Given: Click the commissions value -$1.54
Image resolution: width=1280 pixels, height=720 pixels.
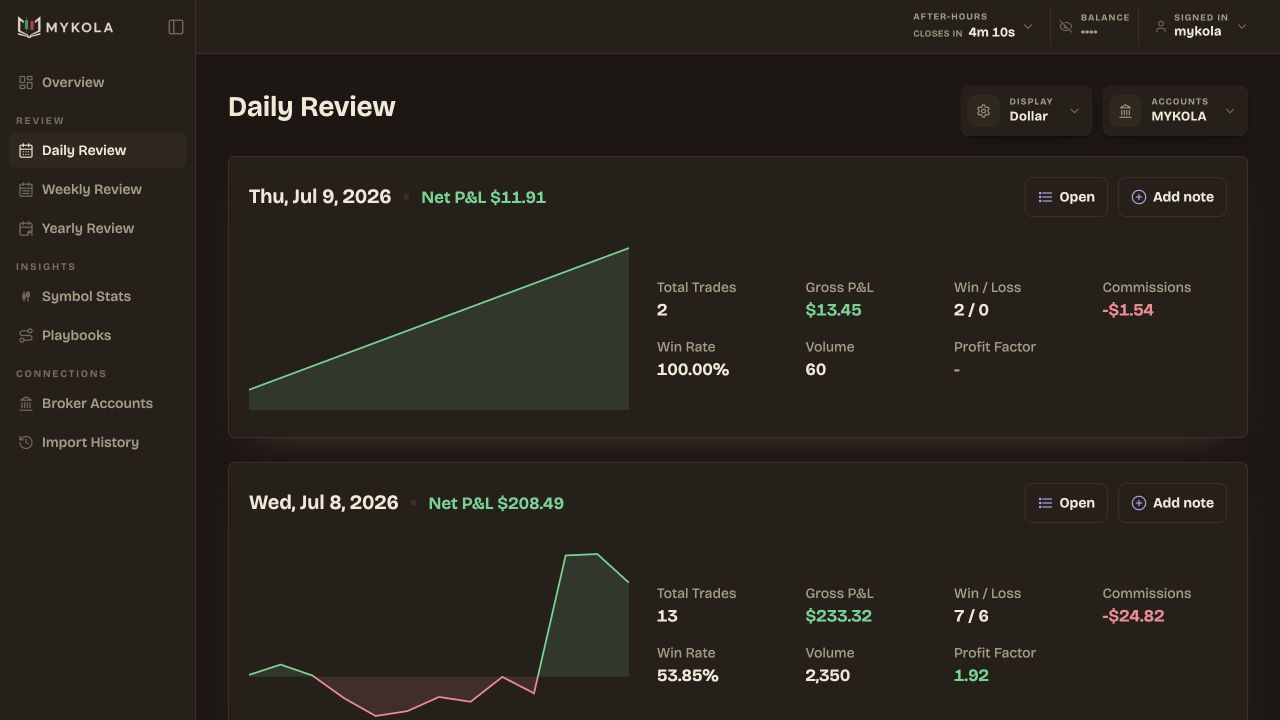Looking at the screenshot, I should 1128,310.
